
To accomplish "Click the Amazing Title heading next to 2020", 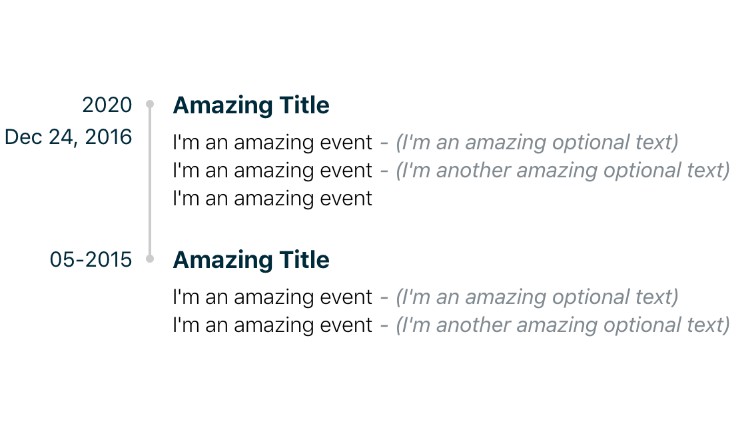I will click(x=251, y=105).
